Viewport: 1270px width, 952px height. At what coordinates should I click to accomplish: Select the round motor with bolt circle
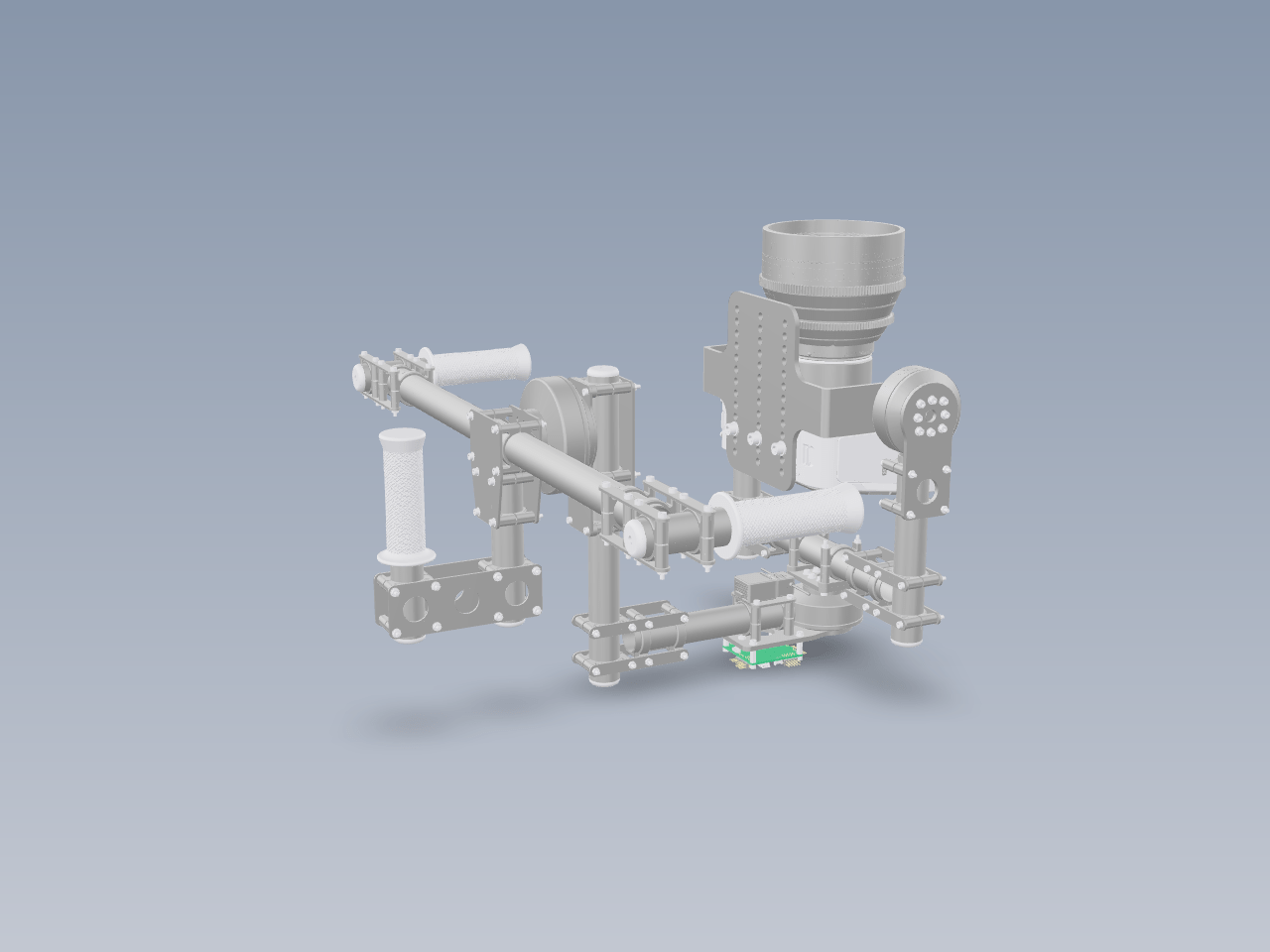(919, 411)
